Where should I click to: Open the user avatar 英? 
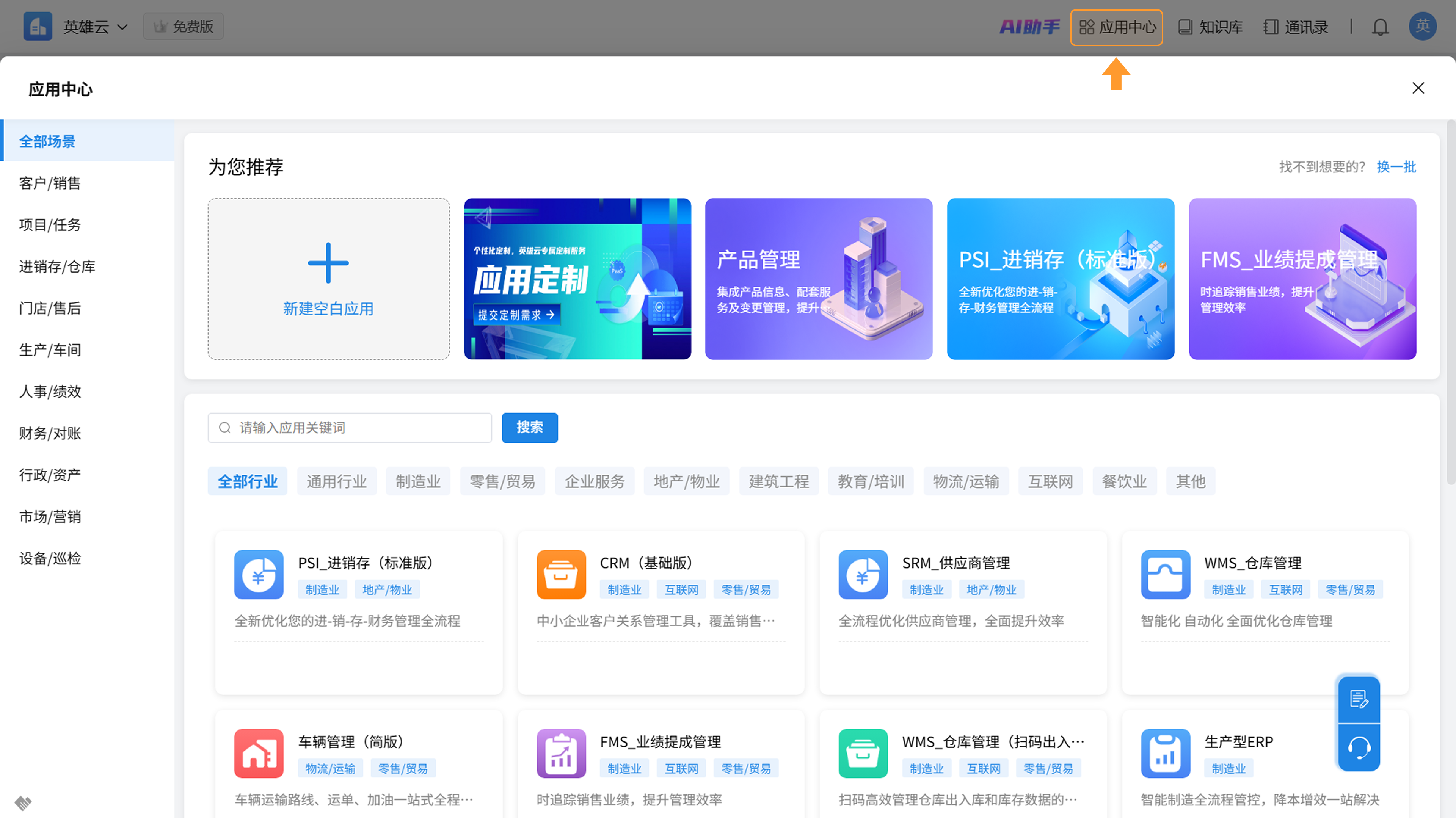tap(1423, 27)
